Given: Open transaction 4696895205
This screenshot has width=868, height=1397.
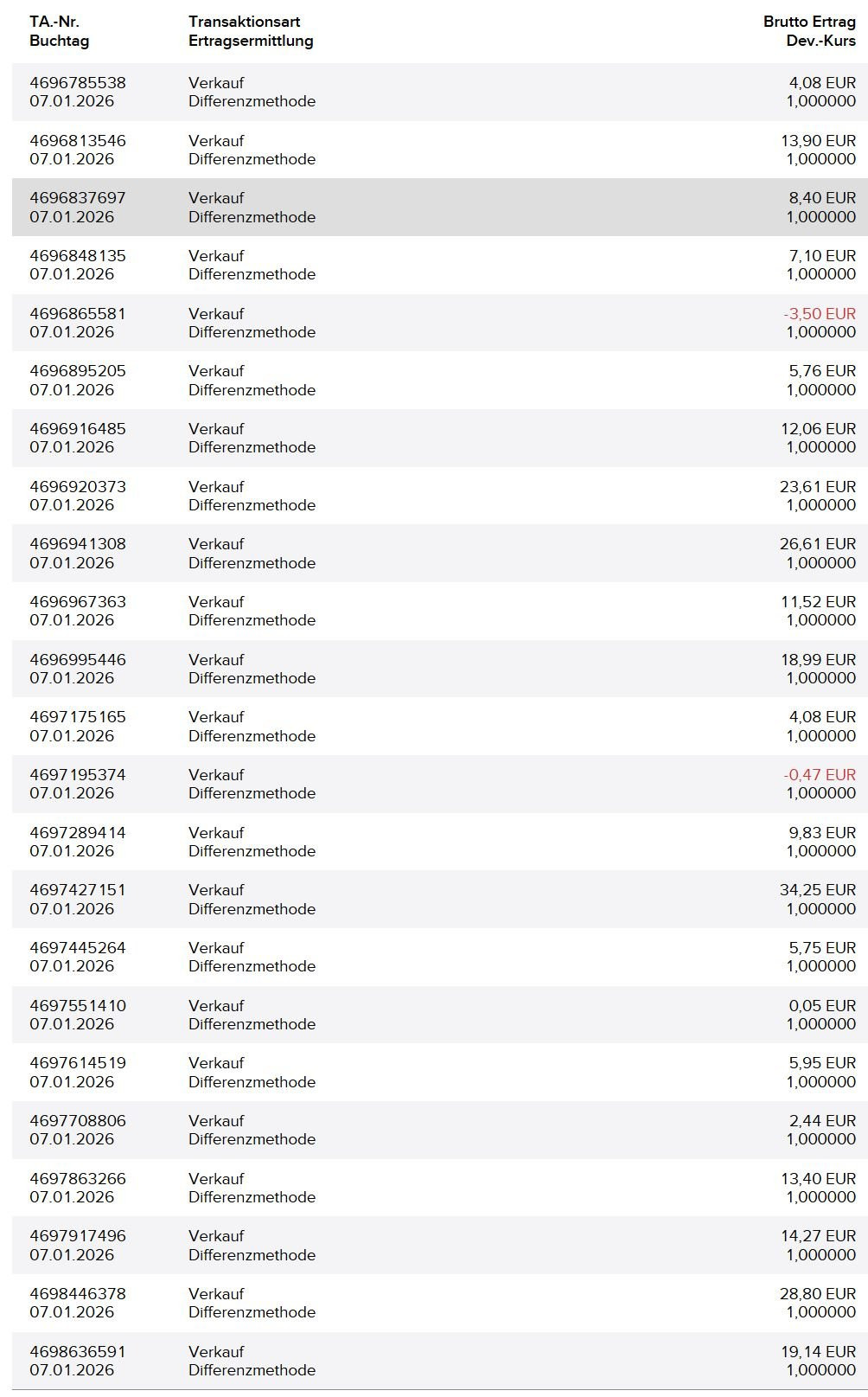Looking at the screenshot, I should coord(78,371).
